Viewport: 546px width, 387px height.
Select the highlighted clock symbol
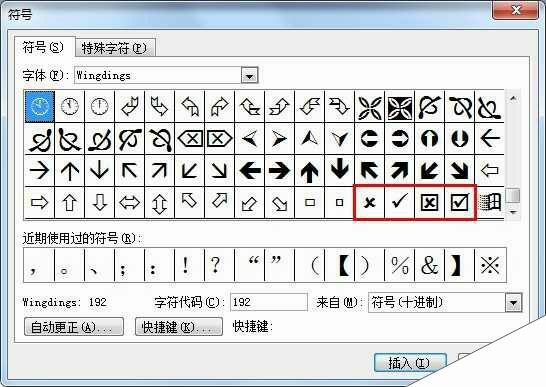pyautogui.click(x=40, y=106)
